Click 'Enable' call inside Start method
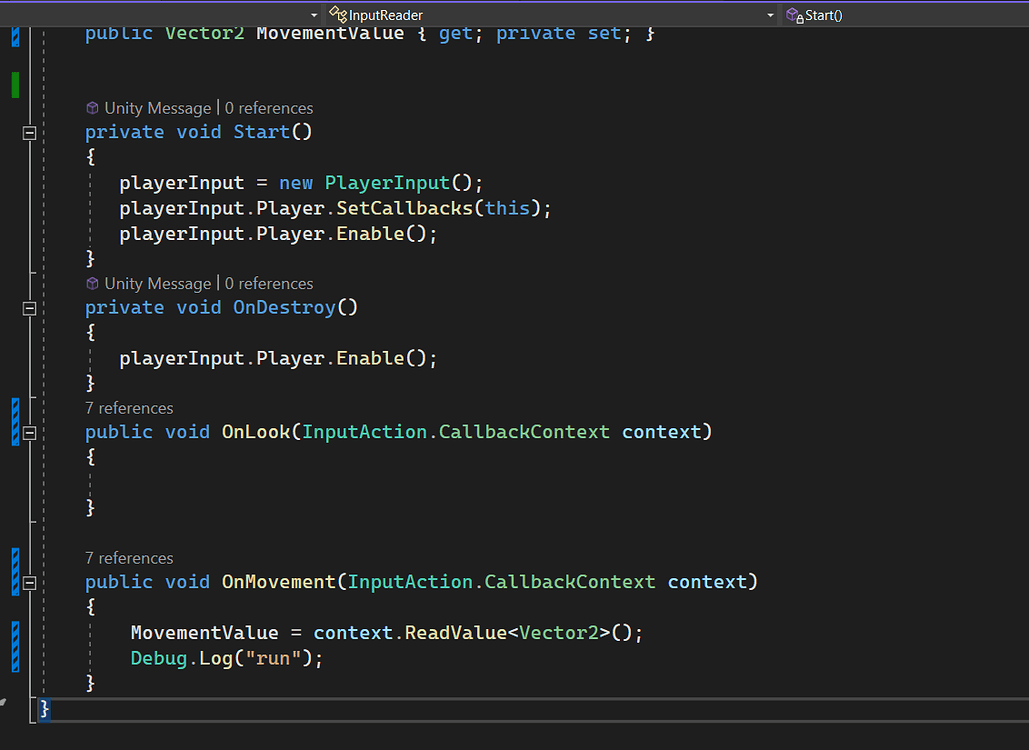 coord(370,234)
